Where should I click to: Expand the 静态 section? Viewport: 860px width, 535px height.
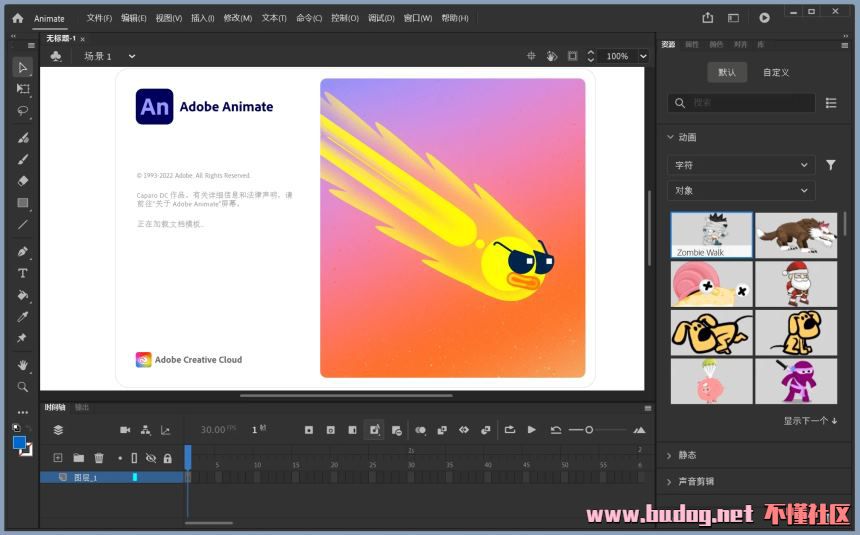point(669,455)
